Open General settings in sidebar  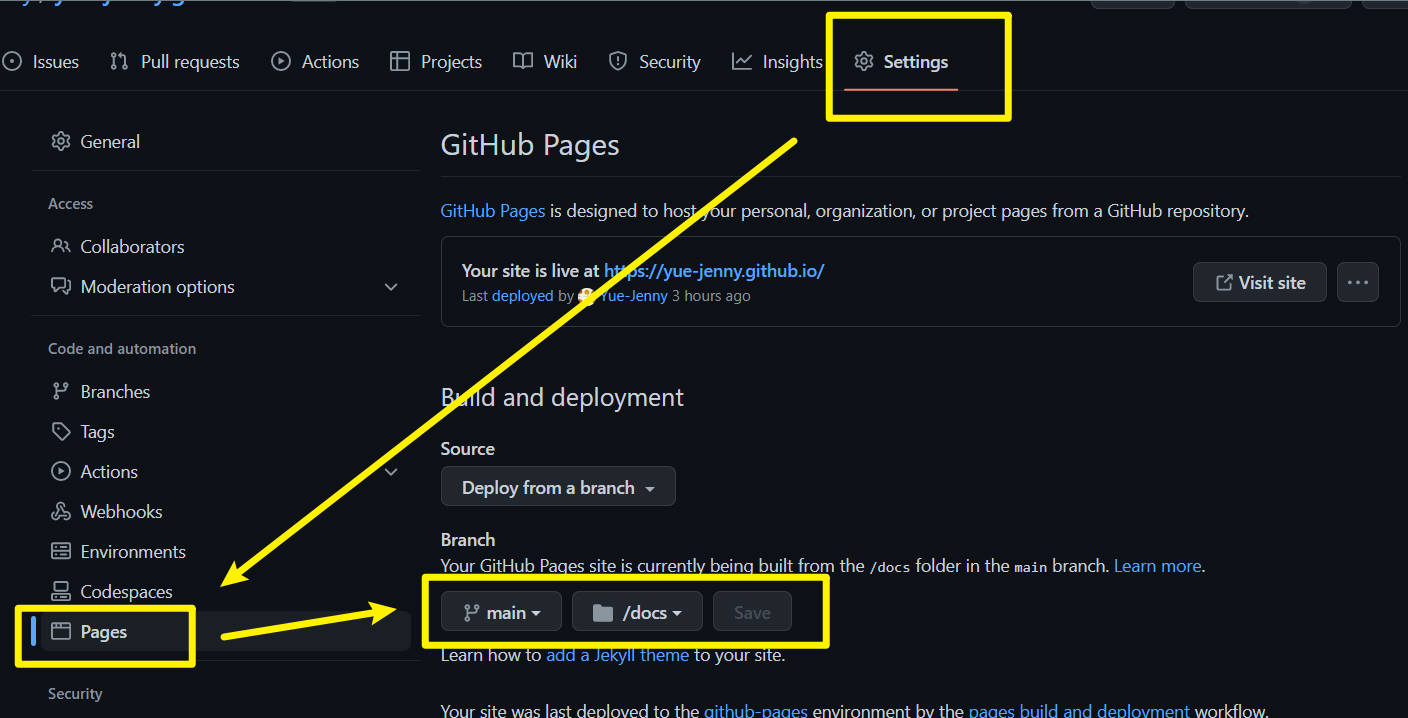[x=226, y=141]
